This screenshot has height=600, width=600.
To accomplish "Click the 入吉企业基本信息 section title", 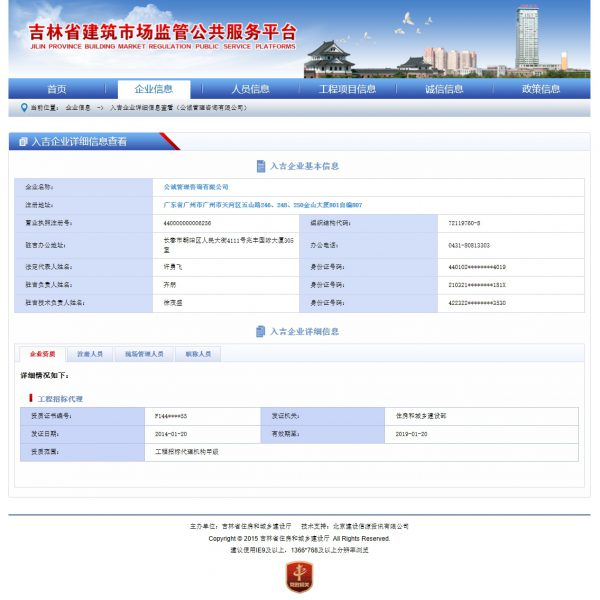I will click(305, 166).
